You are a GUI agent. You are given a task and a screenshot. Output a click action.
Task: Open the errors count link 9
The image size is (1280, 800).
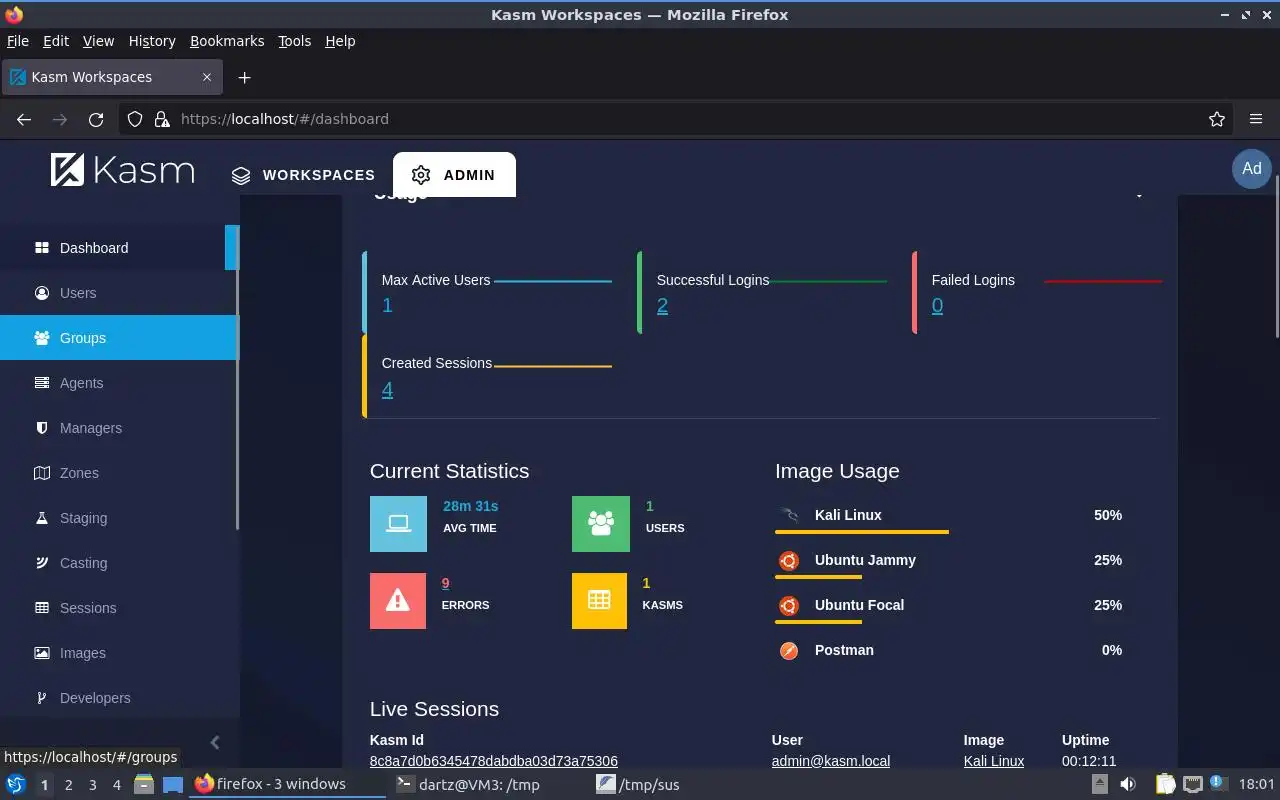445,583
